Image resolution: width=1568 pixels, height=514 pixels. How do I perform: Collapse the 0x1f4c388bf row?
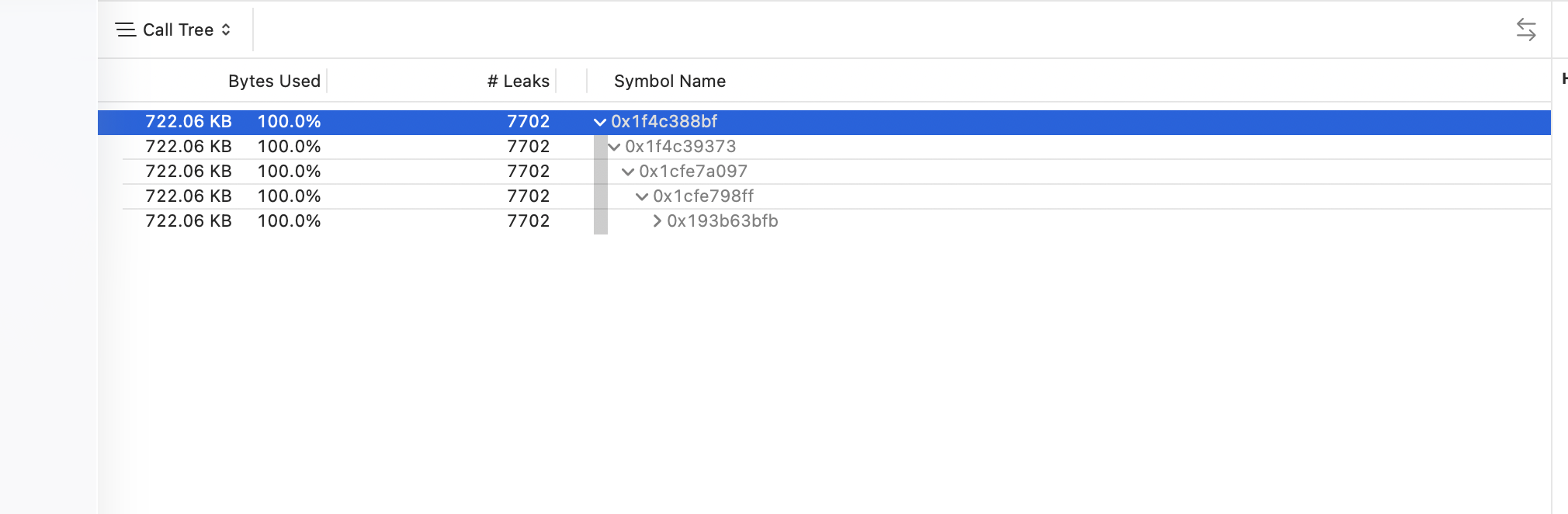(599, 122)
